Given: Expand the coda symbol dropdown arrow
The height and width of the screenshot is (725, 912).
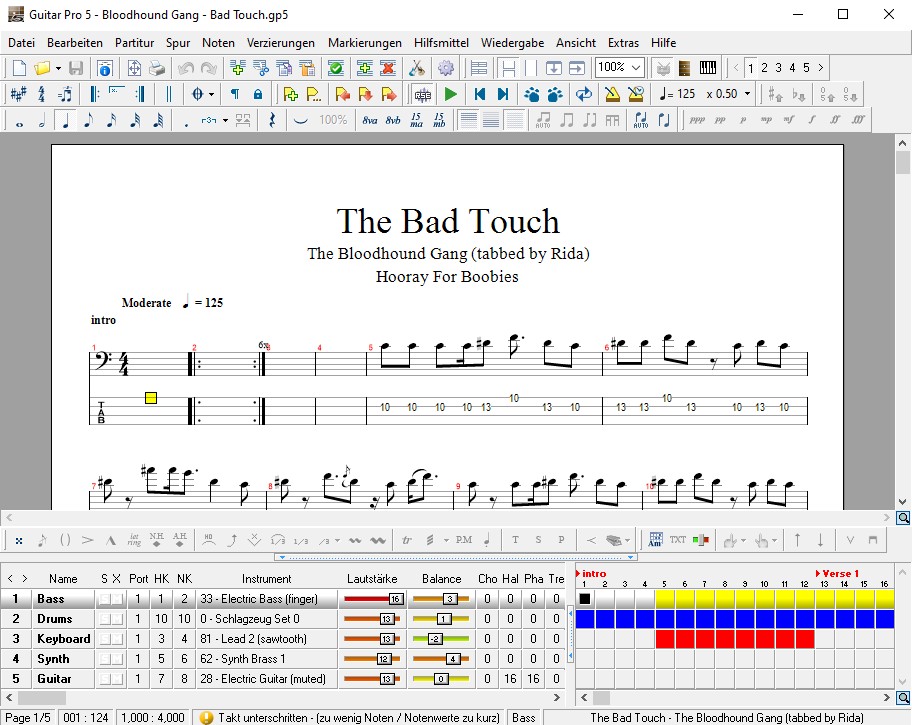Looking at the screenshot, I should tap(211, 94).
